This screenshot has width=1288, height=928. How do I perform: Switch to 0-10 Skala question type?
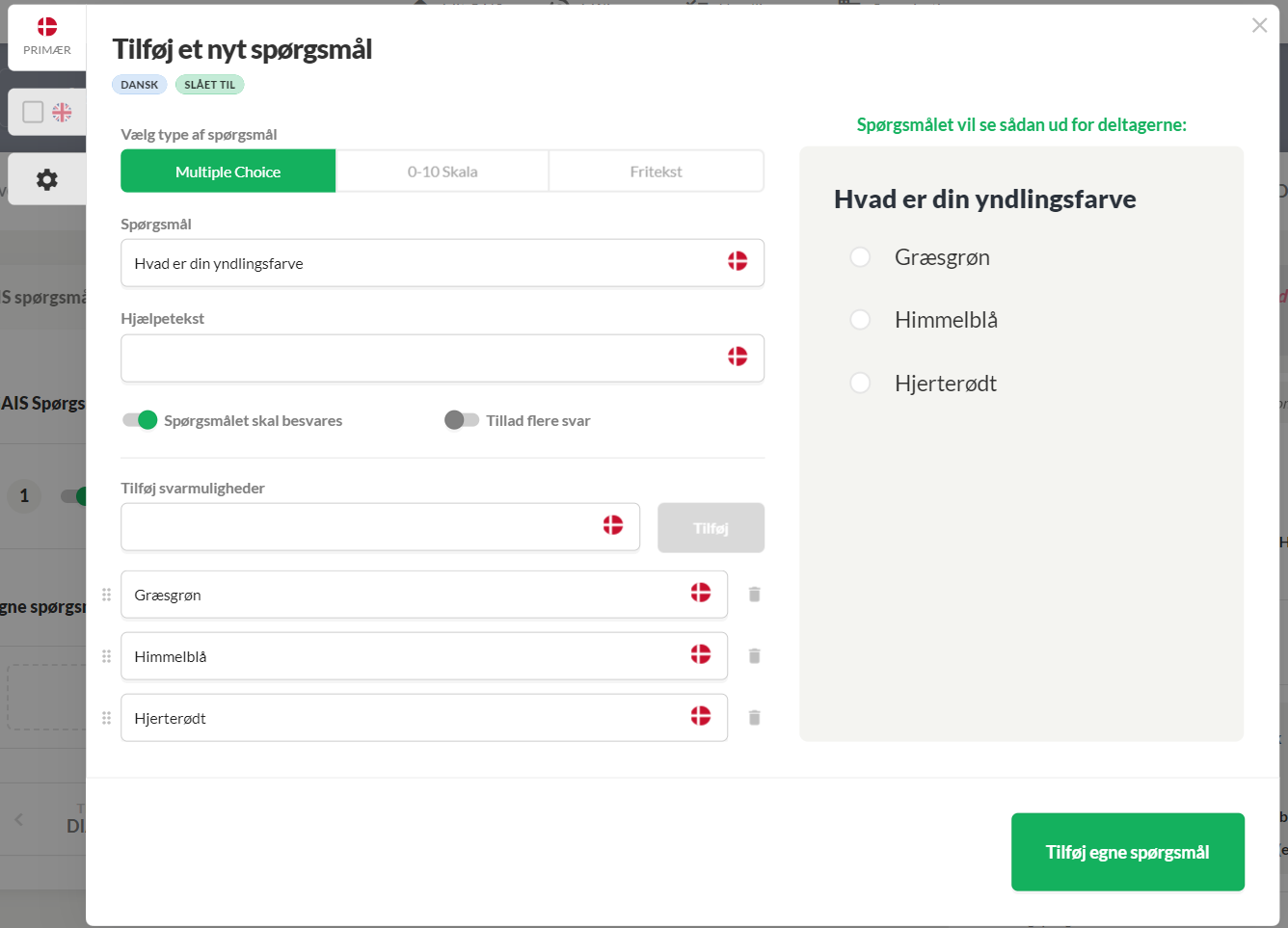coord(443,172)
